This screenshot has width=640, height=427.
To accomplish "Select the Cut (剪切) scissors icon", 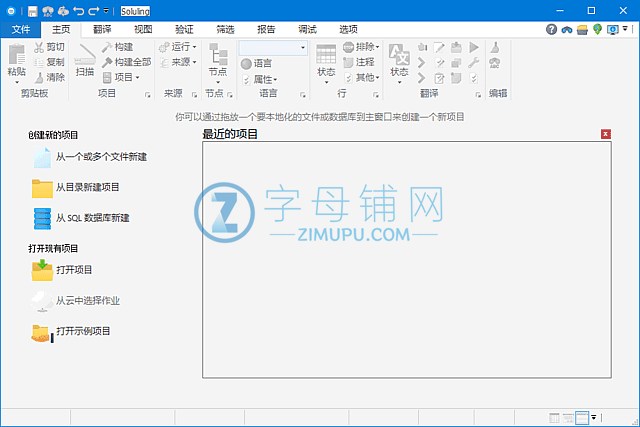I will [39, 47].
